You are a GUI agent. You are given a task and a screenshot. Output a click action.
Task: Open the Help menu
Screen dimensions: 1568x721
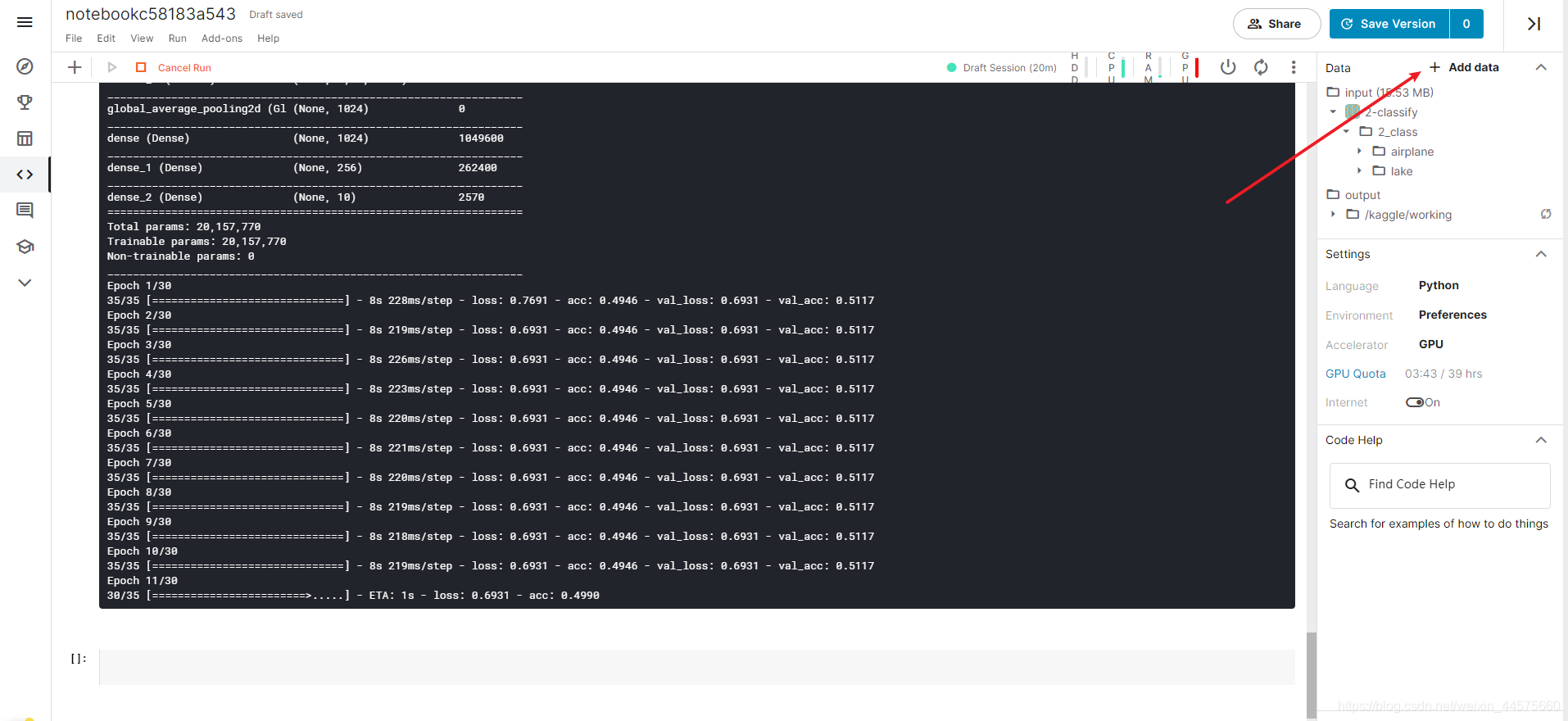(x=268, y=39)
